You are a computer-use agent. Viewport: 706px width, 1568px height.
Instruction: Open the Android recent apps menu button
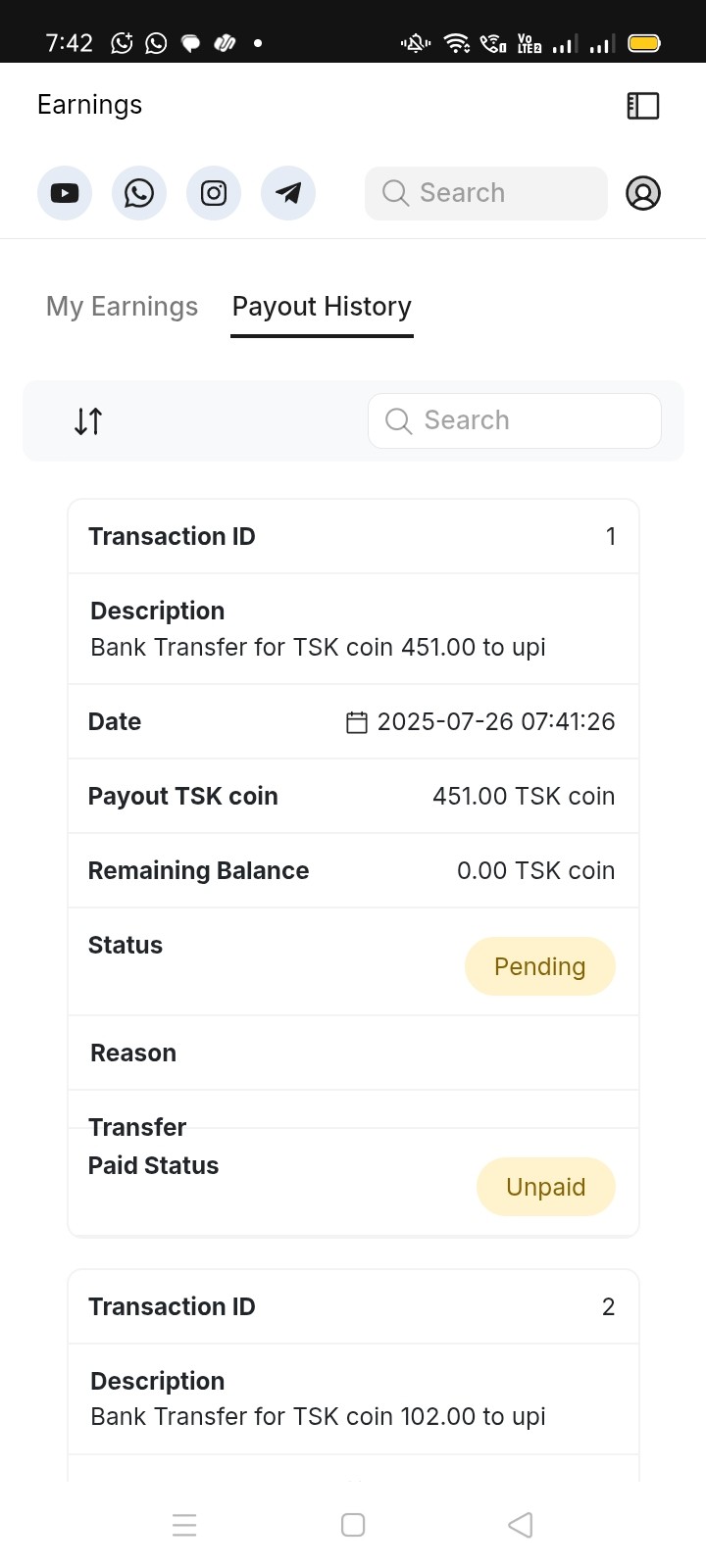[184, 1525]
